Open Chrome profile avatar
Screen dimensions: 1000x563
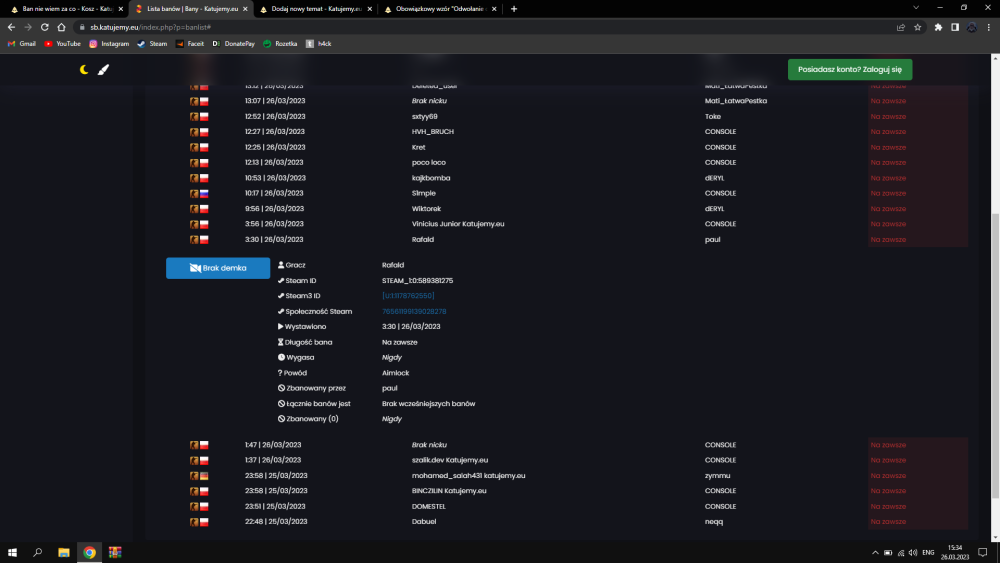[x=972, y=27]
